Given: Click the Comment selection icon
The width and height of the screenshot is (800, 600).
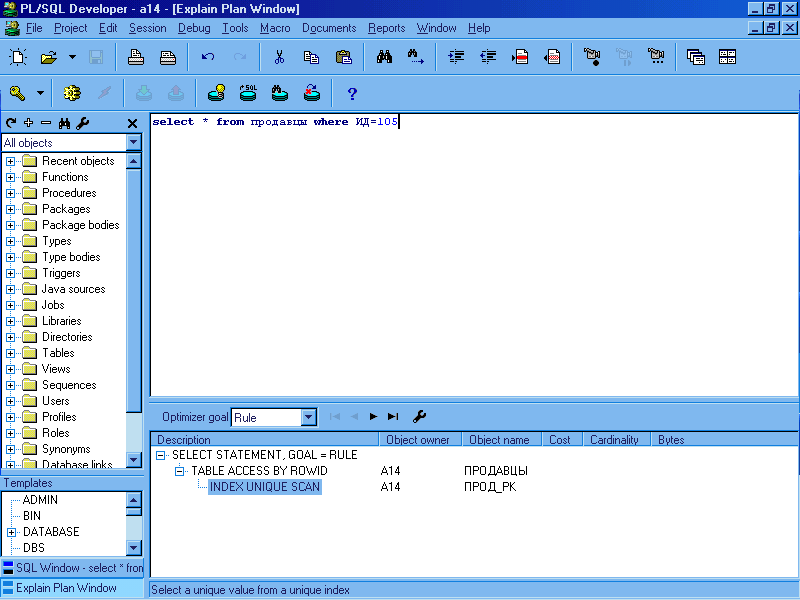Looking at the screenshot, I should (x=520, y=57).
